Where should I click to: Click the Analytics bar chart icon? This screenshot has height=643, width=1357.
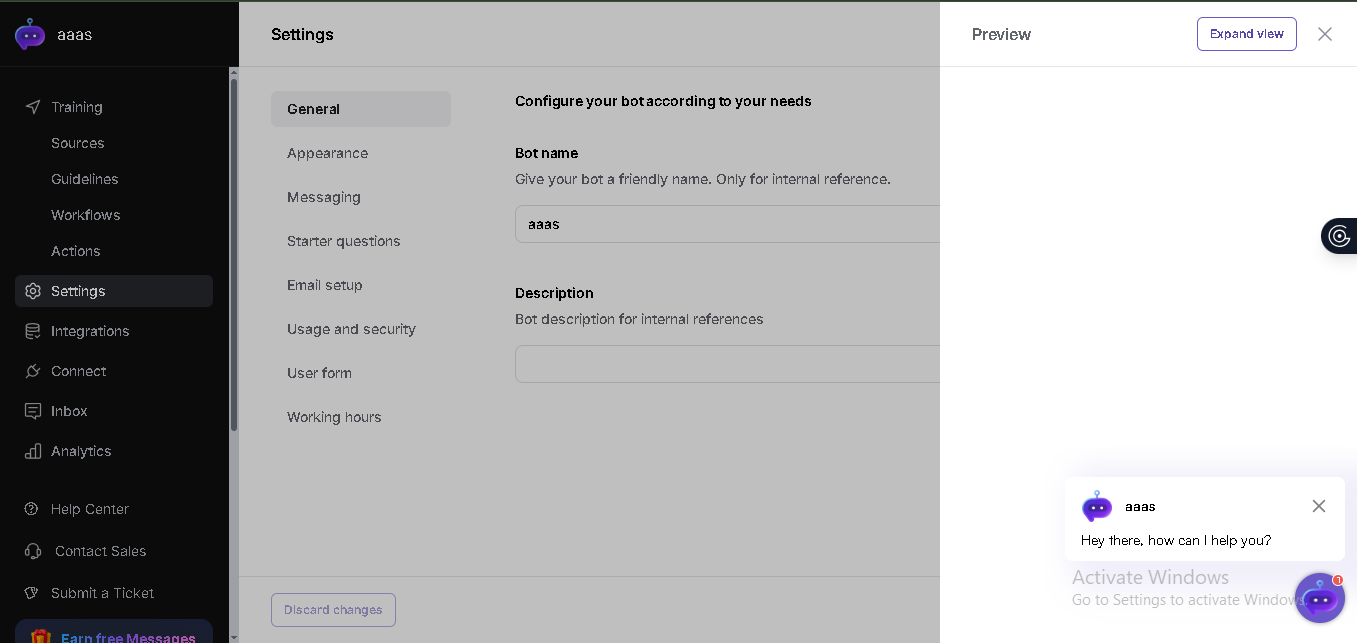click(33, 451)
